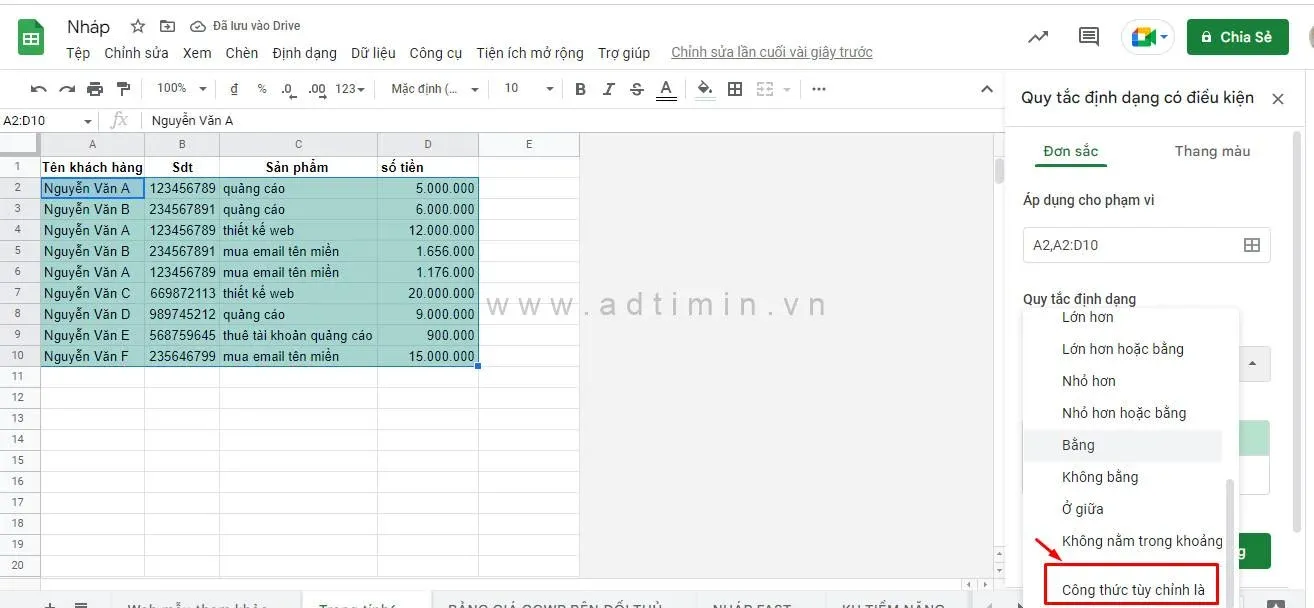1314x608 pixels.
Task: Open the more toolbar options ellipsis
Action: click(x=819, y=89)
